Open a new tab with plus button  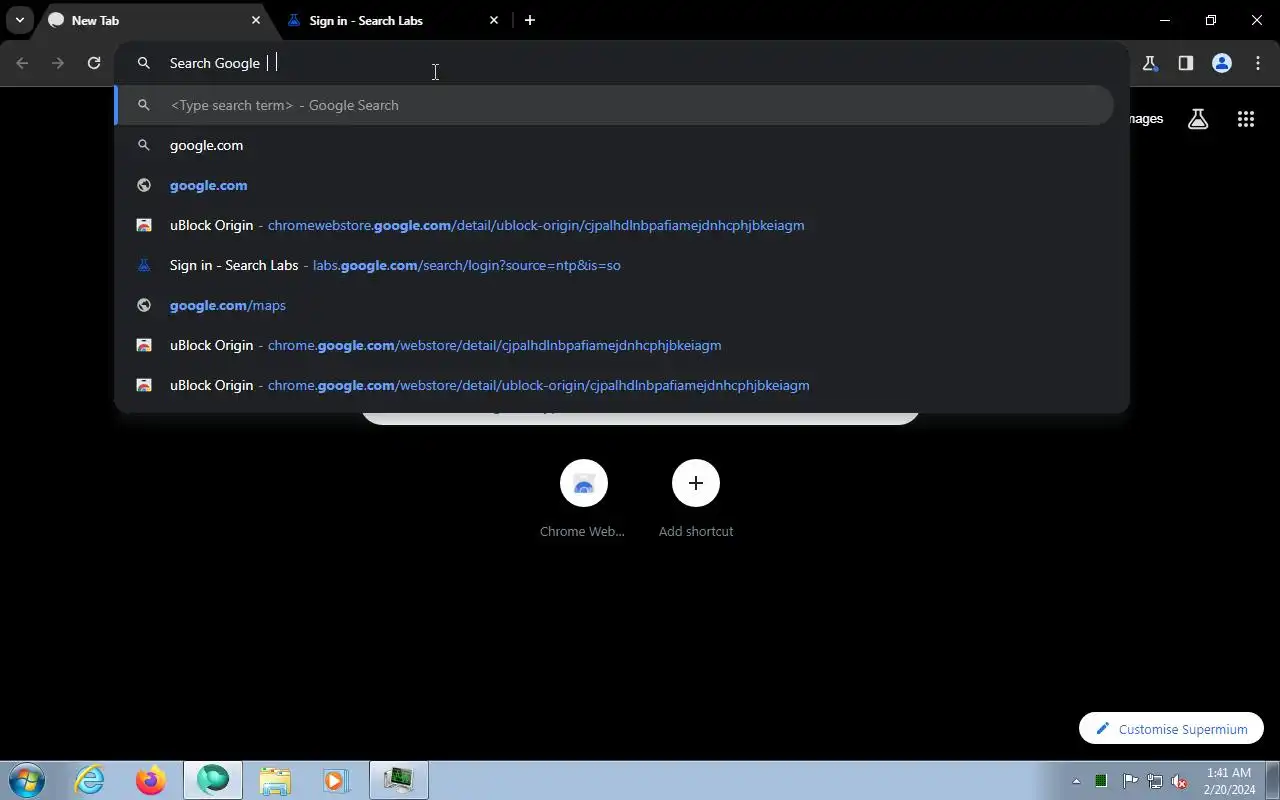pyautogui.click(x=530, y=20)
